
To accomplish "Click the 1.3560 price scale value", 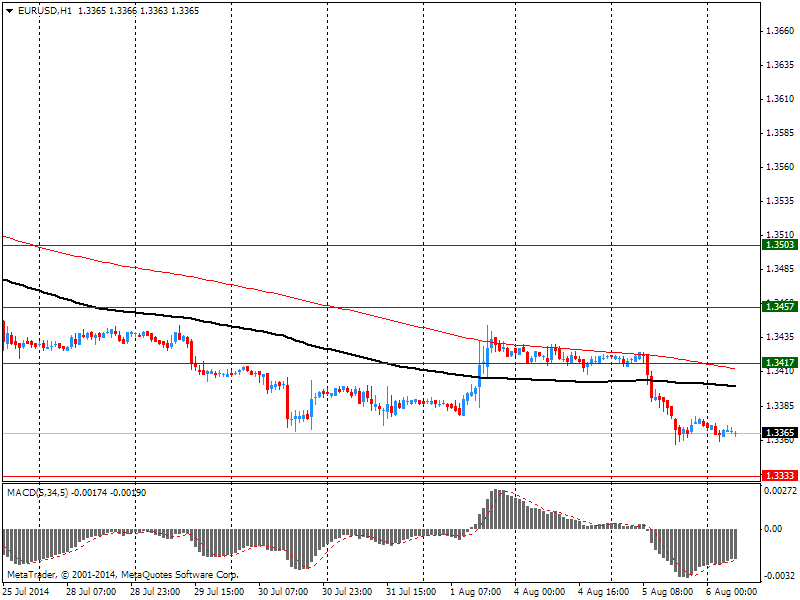I will (780, 167).
